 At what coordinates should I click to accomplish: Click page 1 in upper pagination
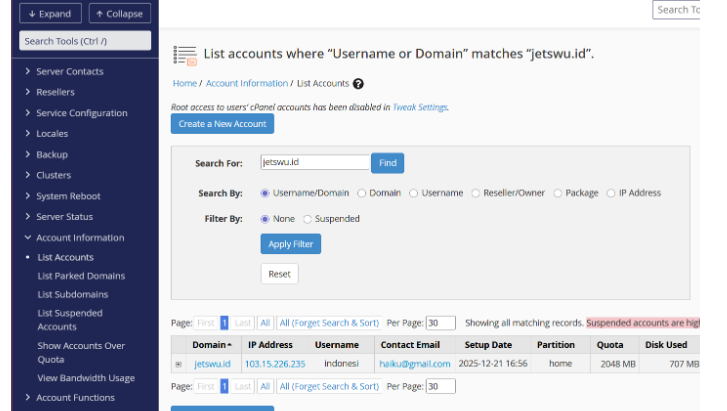pyautogui.click(x=224, y=323)
